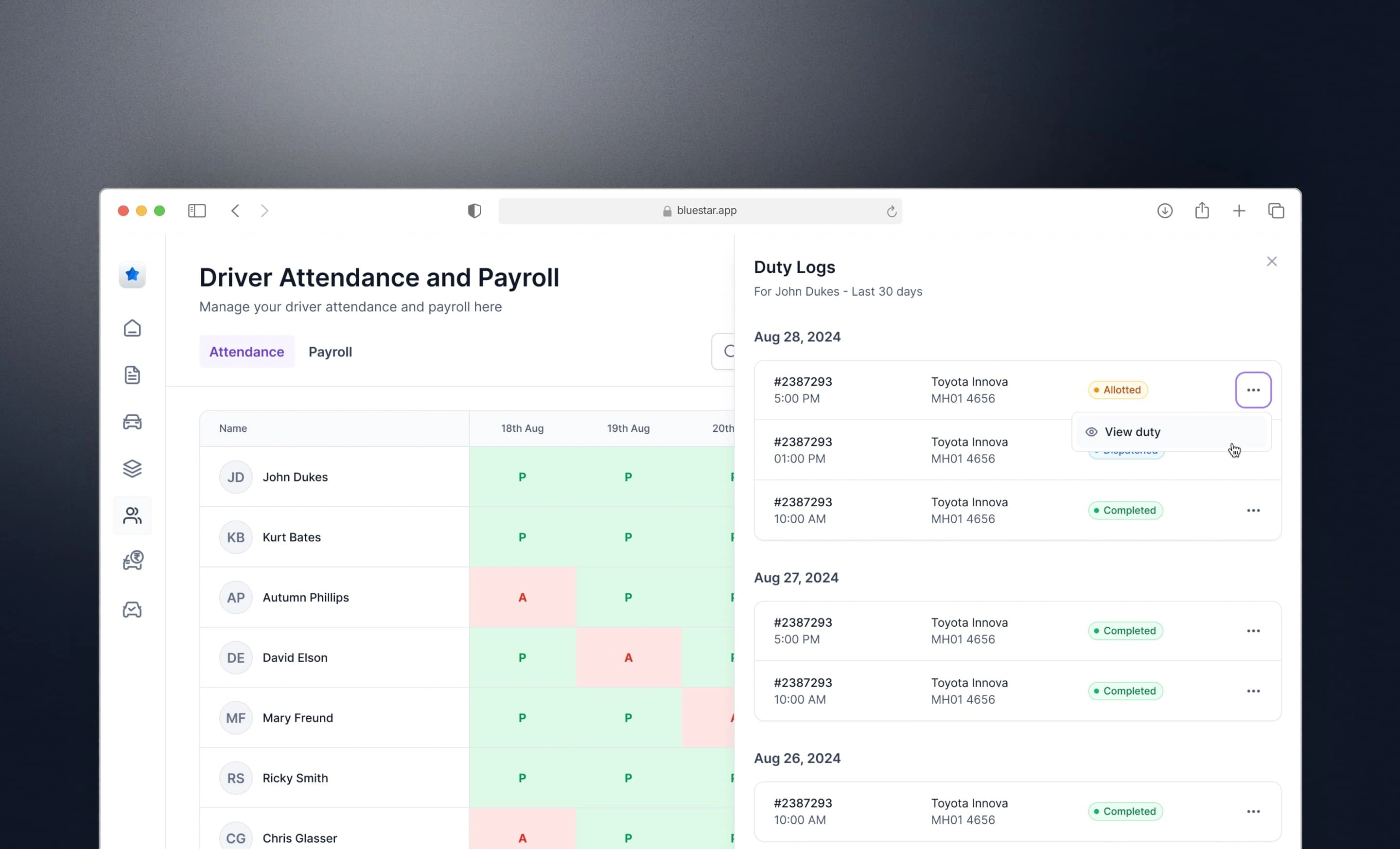This screenshot has height=850, width=1400.
Task: Open the ellipsis menu on Aug 26 completed duty
Action: point(1254,812)
